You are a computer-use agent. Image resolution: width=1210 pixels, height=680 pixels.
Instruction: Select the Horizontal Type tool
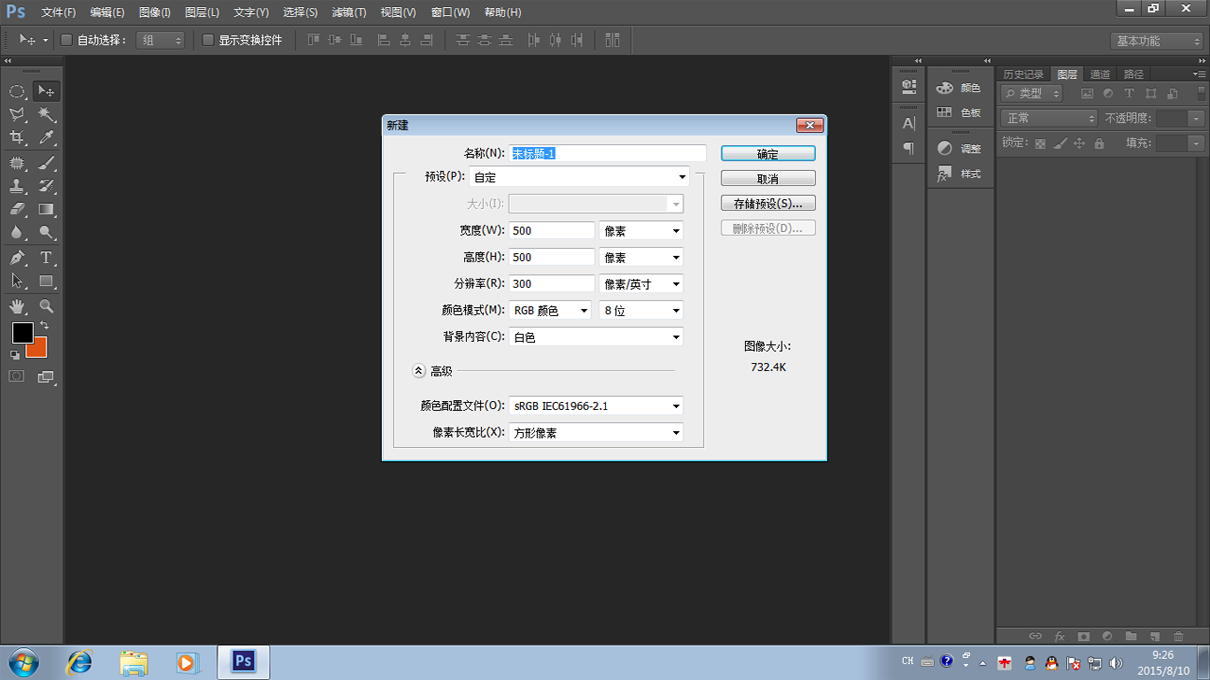[46, 258]
